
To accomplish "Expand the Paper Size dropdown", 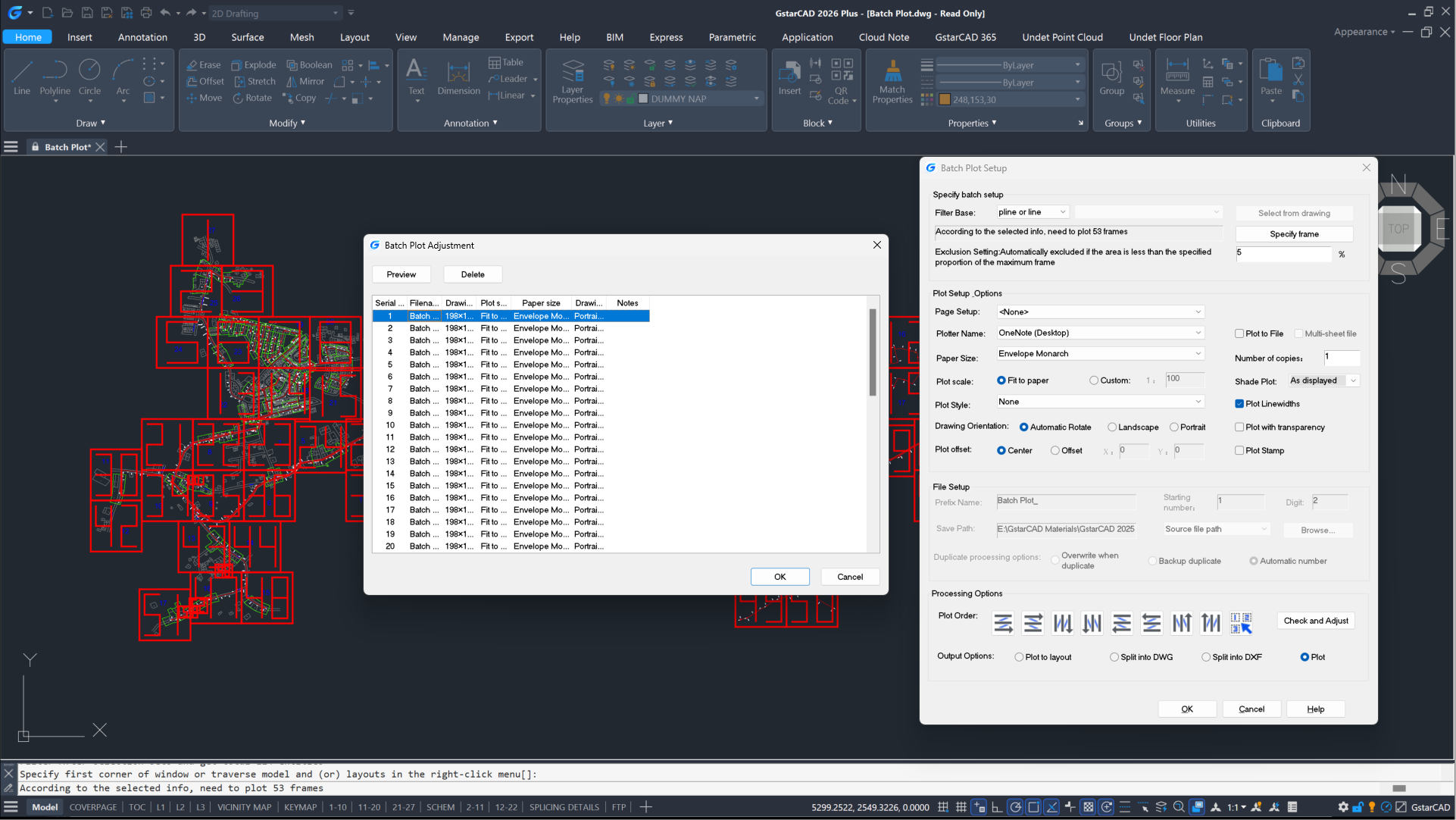I will pyautogui.click(x=1198, y=354).
